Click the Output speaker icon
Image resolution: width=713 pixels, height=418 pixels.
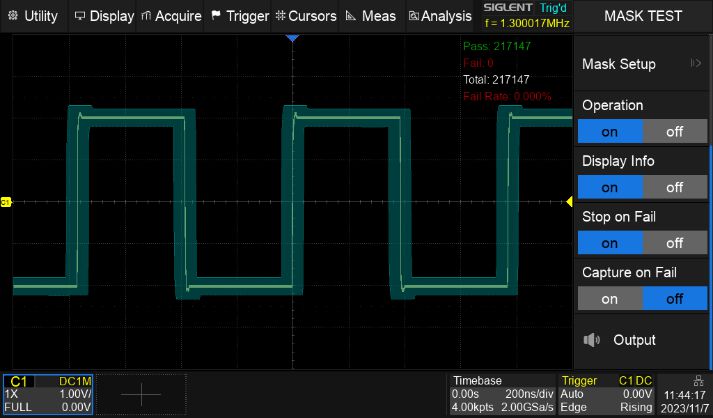click(x=592, y=340)
